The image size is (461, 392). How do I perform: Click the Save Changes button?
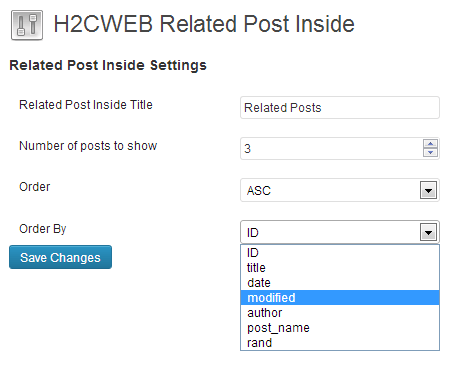coord(60,257)
